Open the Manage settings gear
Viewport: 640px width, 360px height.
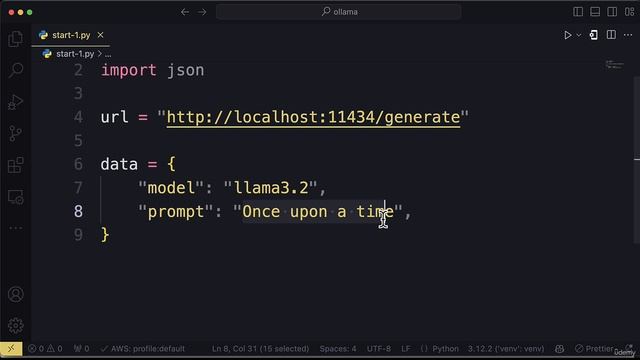16,325
